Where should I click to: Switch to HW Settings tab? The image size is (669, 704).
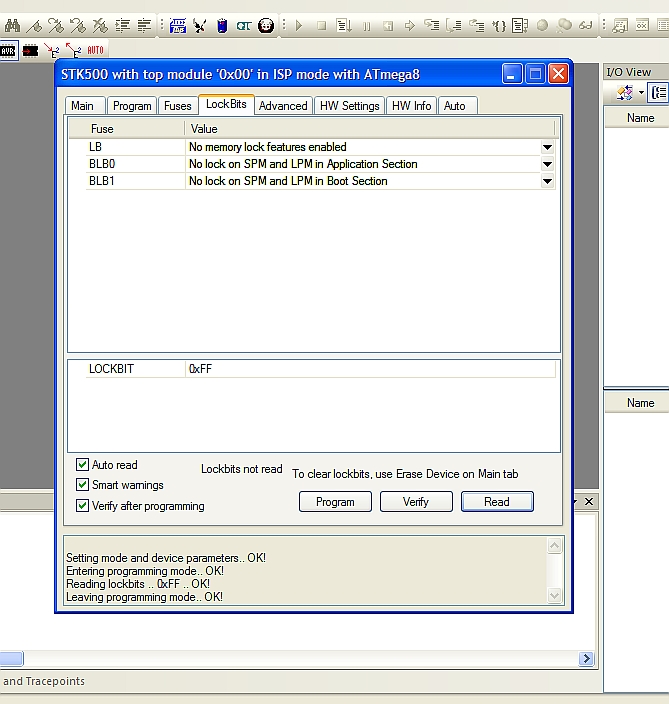(349, 106)
